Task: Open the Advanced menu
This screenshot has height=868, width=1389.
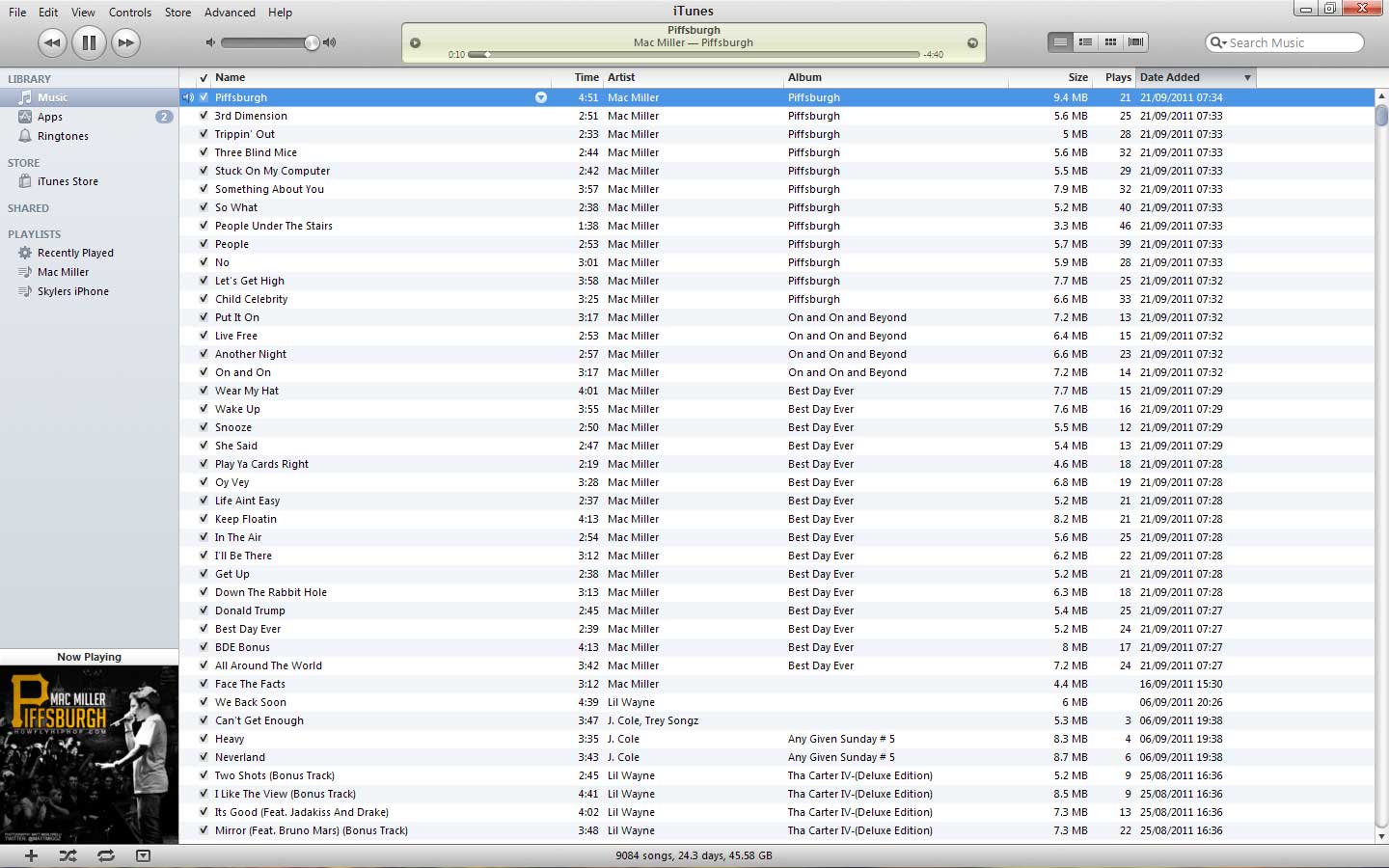Action: click(x=230, y=13)
